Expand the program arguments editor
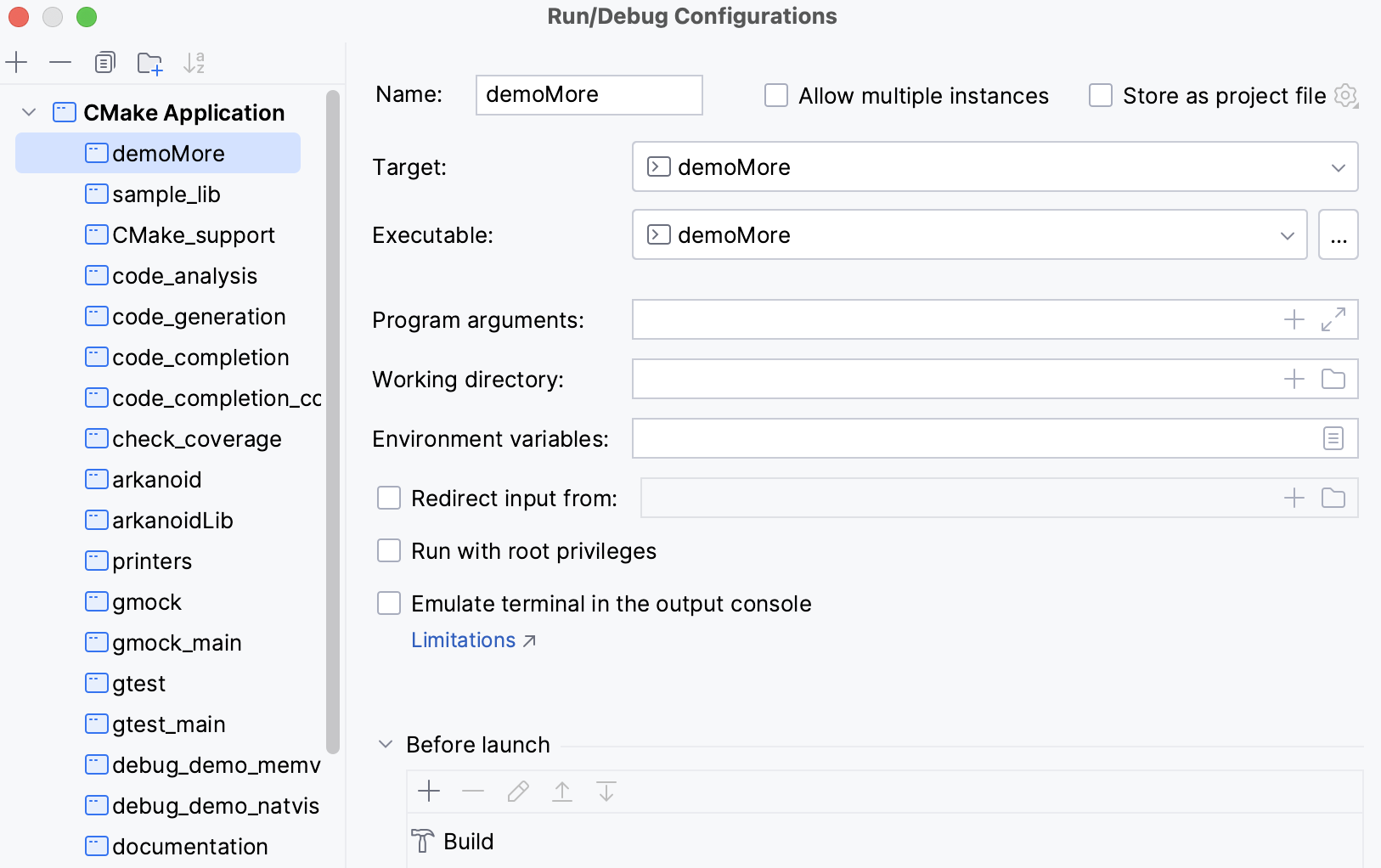Screen dimensions: 1381x868 point(1333,319)
